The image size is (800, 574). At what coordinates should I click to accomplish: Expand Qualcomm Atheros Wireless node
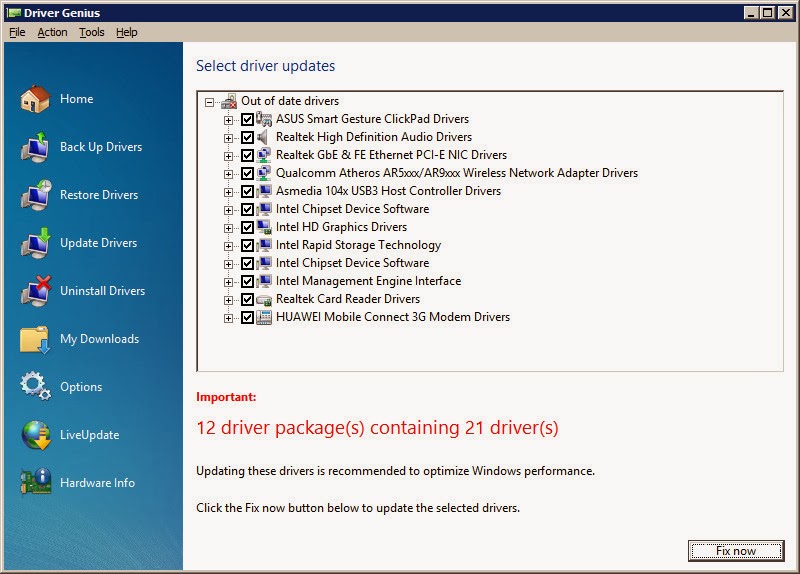tap(228, 174)
